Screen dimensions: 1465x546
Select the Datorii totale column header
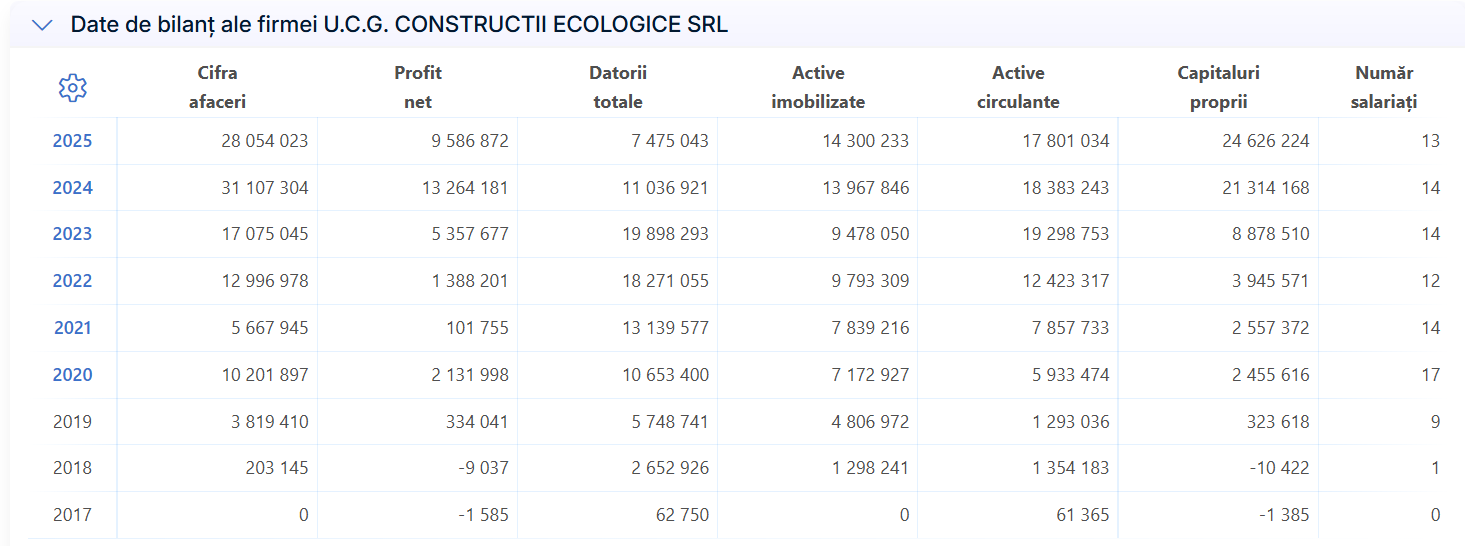point(618,87)
